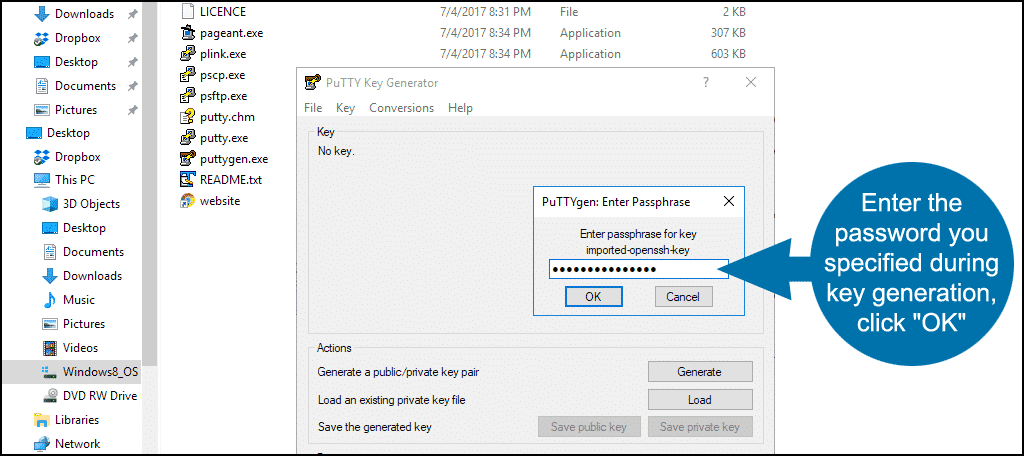Image resolution: width=1024 pixels, height=456 pixels.
Task: Click the LICENCE file icon
Action: (187, 11)
